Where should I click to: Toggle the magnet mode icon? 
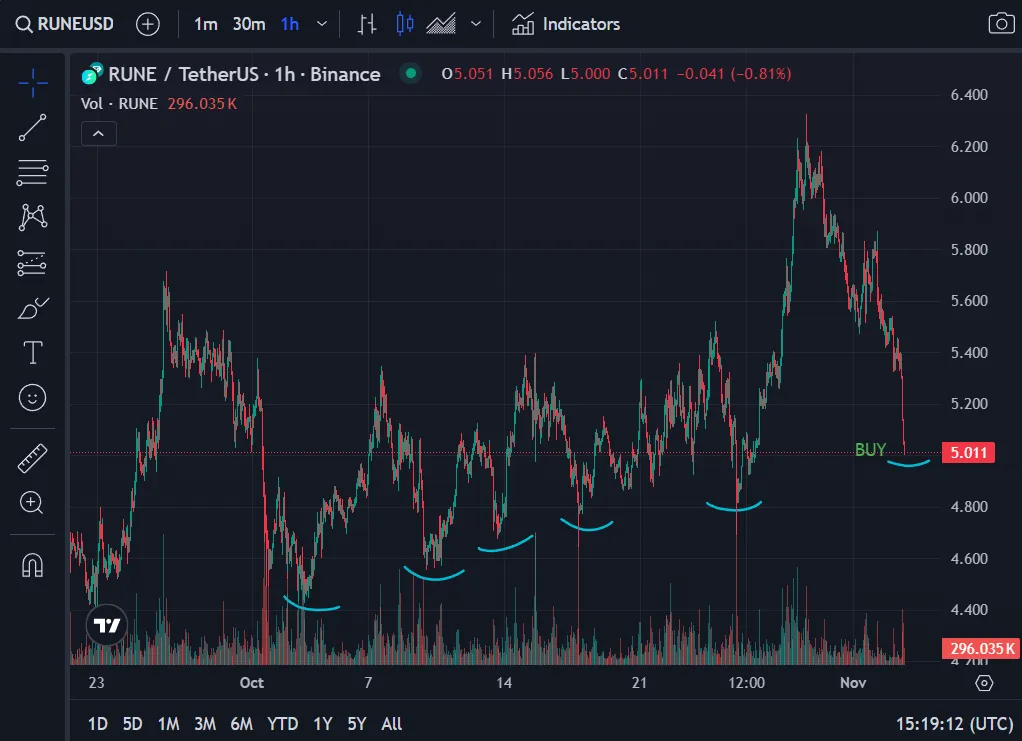(33, 564)
